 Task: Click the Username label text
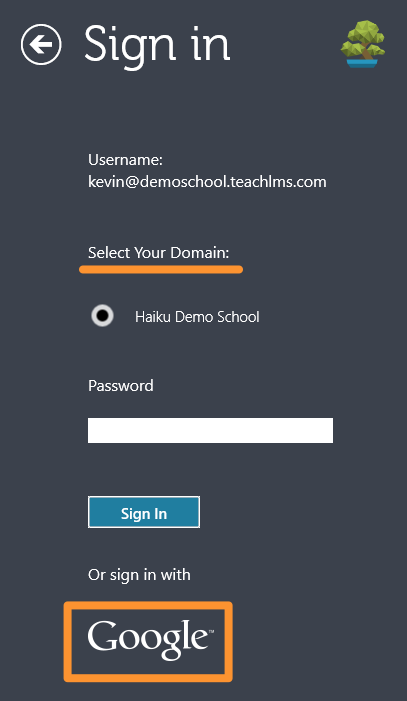pyautogui.click(x=126, y=160)
